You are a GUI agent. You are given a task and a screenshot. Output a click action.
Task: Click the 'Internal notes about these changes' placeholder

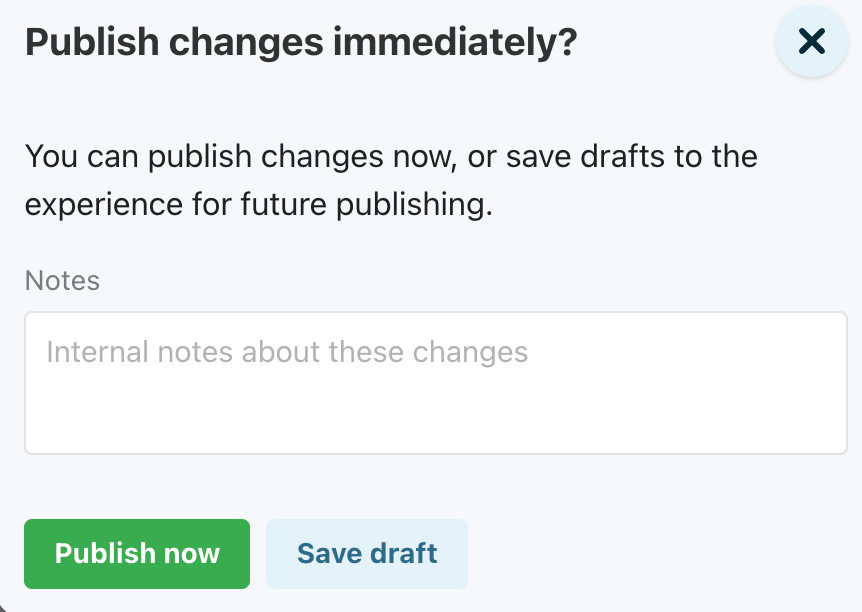287,352
